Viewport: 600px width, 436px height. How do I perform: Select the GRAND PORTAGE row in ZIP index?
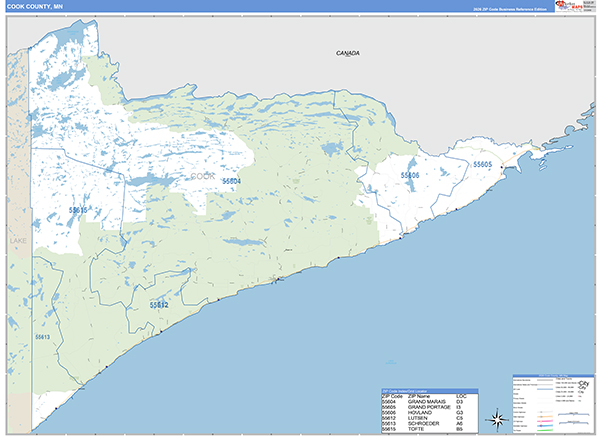[429, 407]
